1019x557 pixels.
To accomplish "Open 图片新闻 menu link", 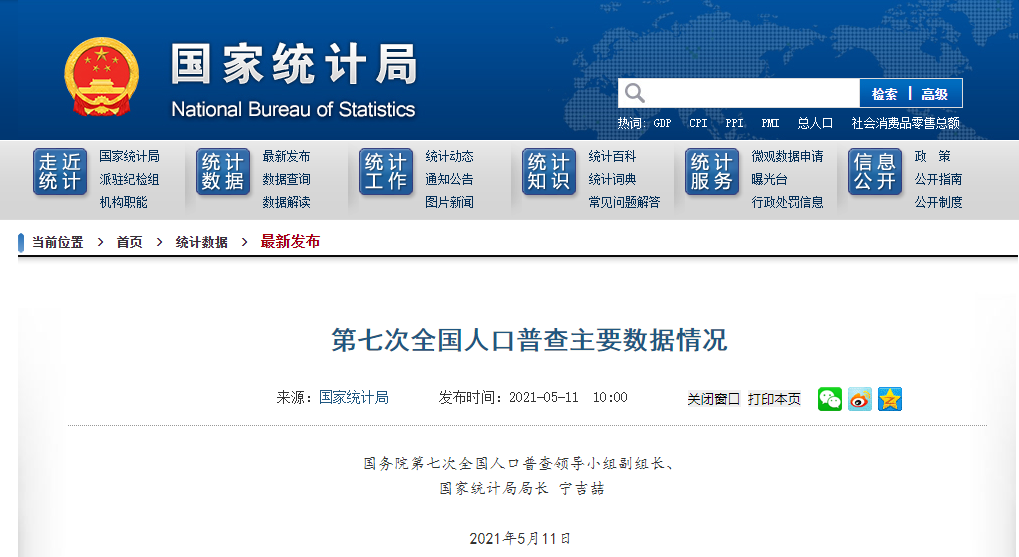I will pos(450,202).
